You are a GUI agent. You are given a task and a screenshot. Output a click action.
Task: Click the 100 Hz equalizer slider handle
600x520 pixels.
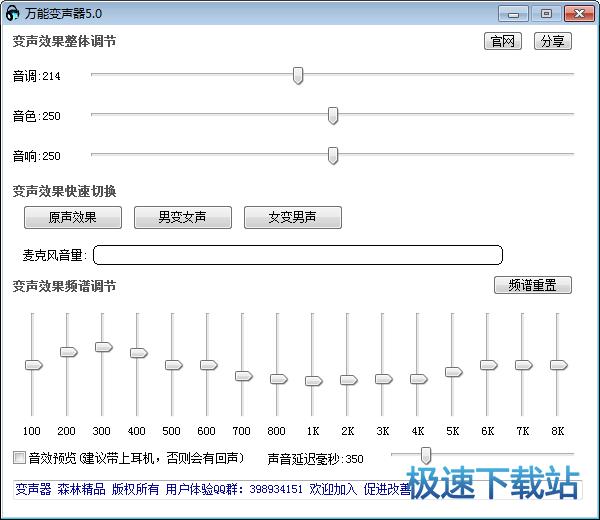click(x=33, y=365)
